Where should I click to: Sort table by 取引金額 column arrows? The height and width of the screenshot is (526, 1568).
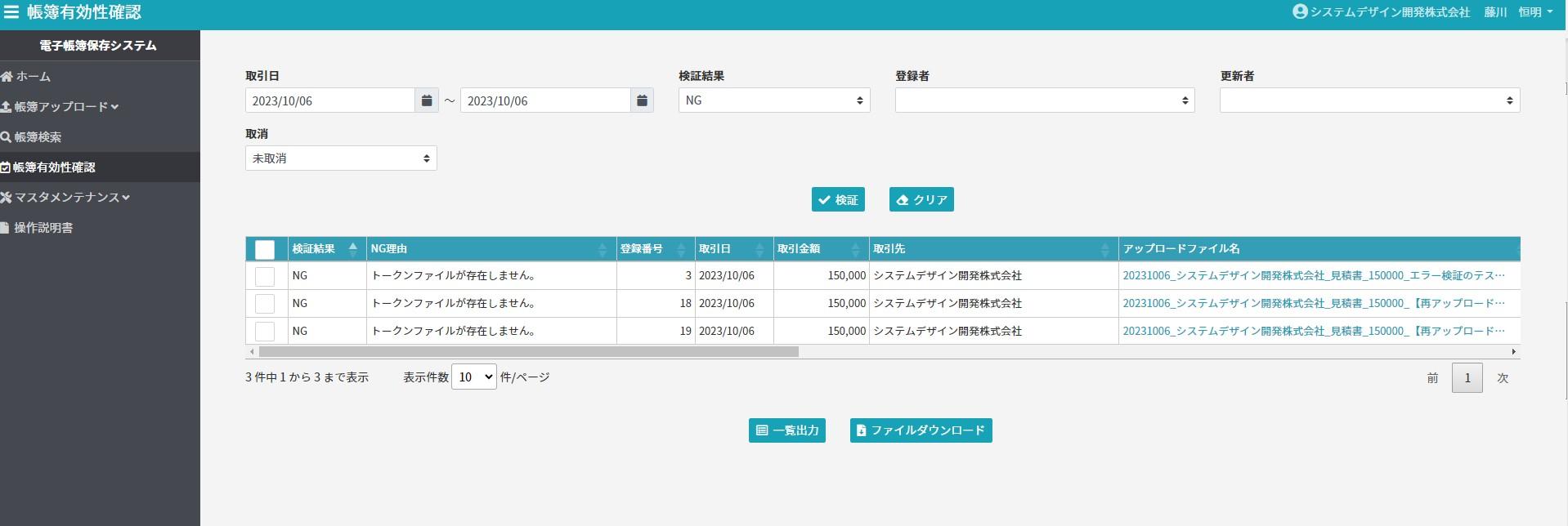pos(855,249)
